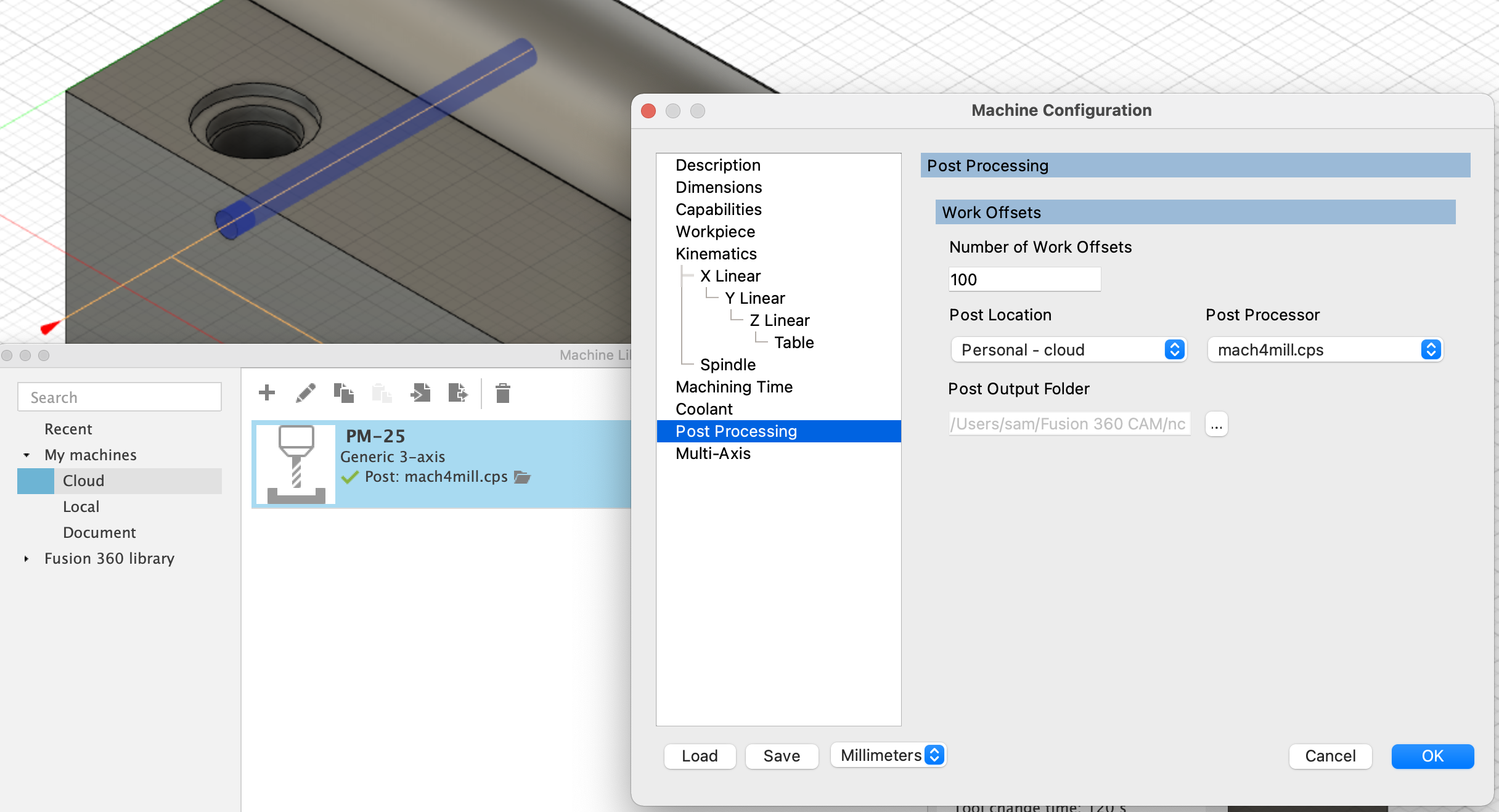
Task: Switch units using the Millimeters dropdown
Action: click(888, 756)
